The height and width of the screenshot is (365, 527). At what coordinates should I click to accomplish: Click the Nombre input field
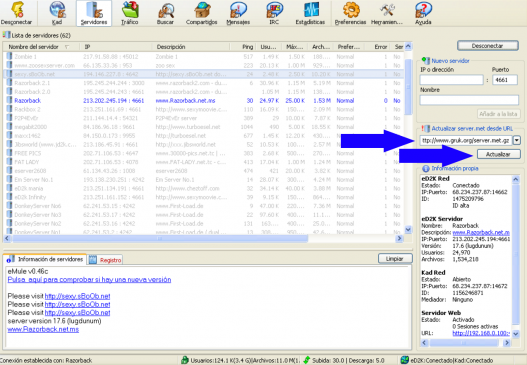pos(469,100)
